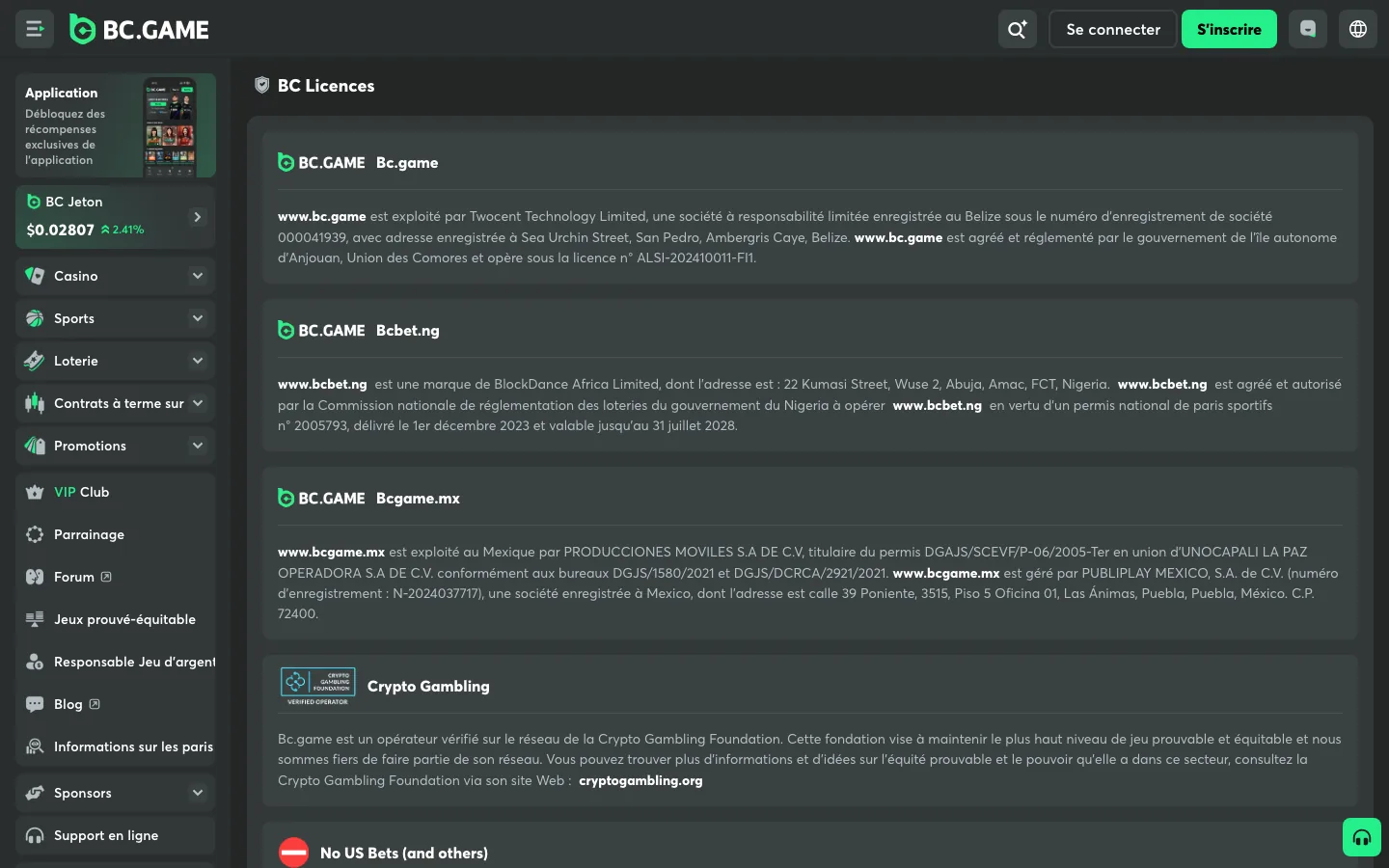Select the Promotions megaphone icon

(x=35, y=446)
